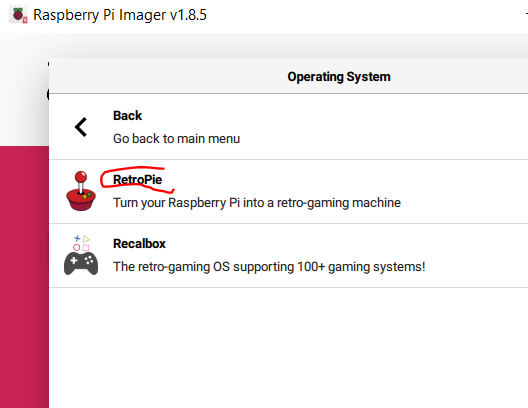Choose 'The retro-gaming OS supporting 100+ gaming systems!'

pyautogui.click(x=269, y=267)
